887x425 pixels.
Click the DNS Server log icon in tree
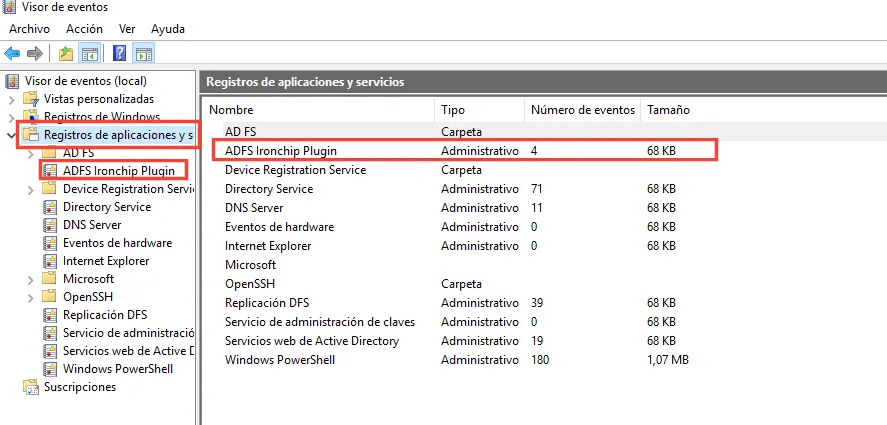pos(50,225)
